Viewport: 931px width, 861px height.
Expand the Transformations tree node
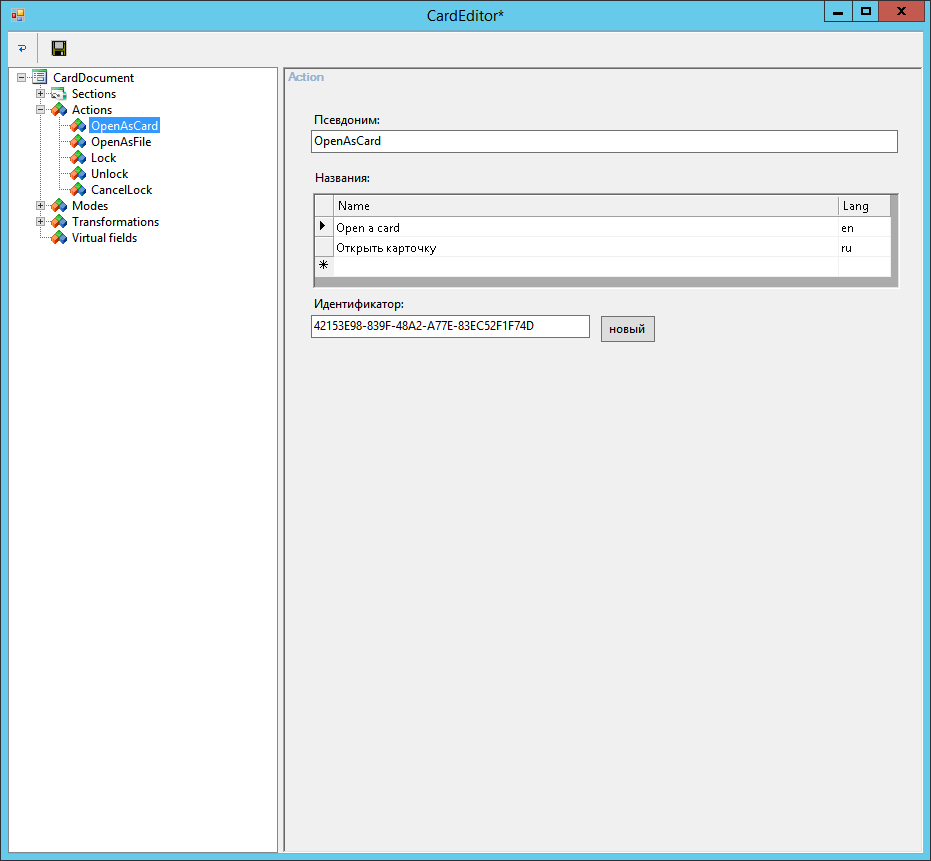click(41, 222)
